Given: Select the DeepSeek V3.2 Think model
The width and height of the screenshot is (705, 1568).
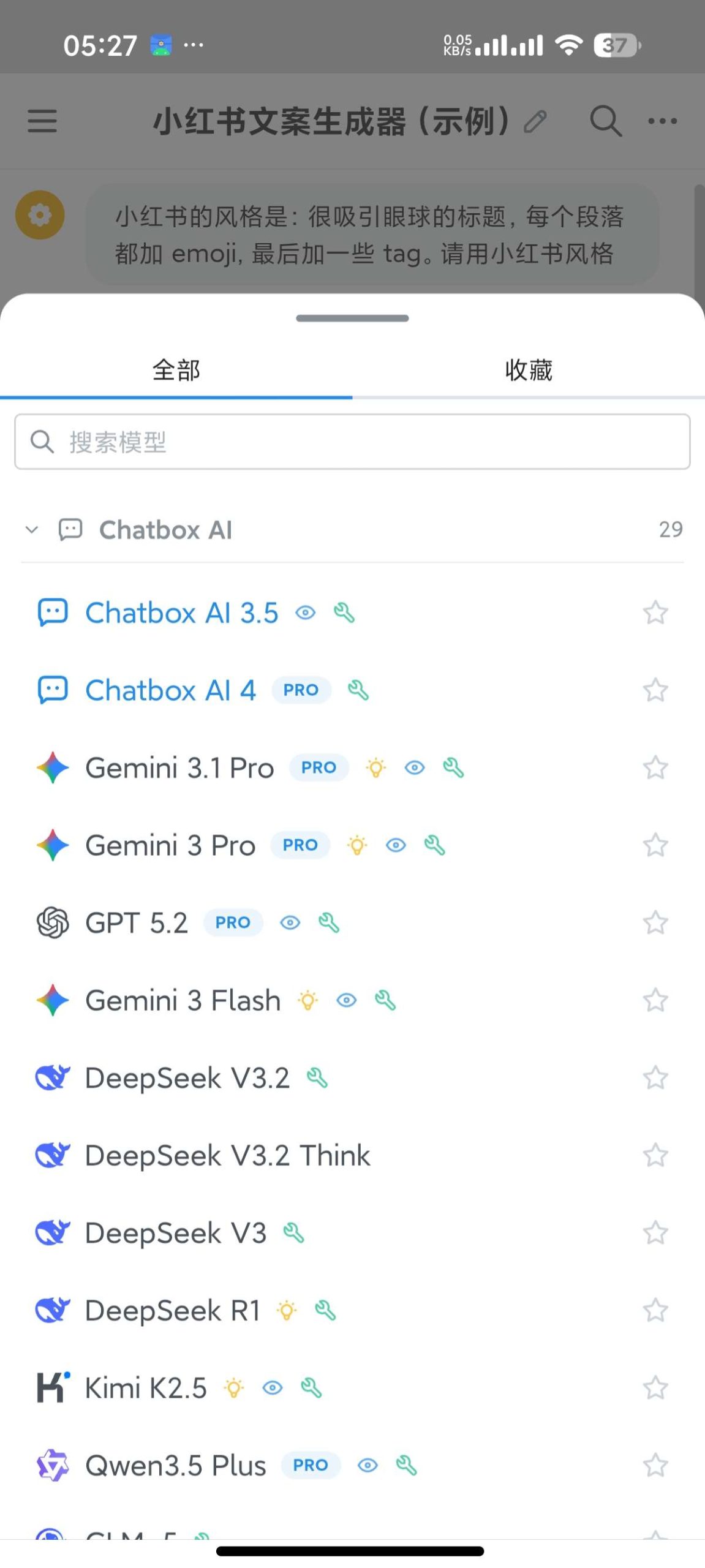Looking at the screenshot, I should (227, 1155).
